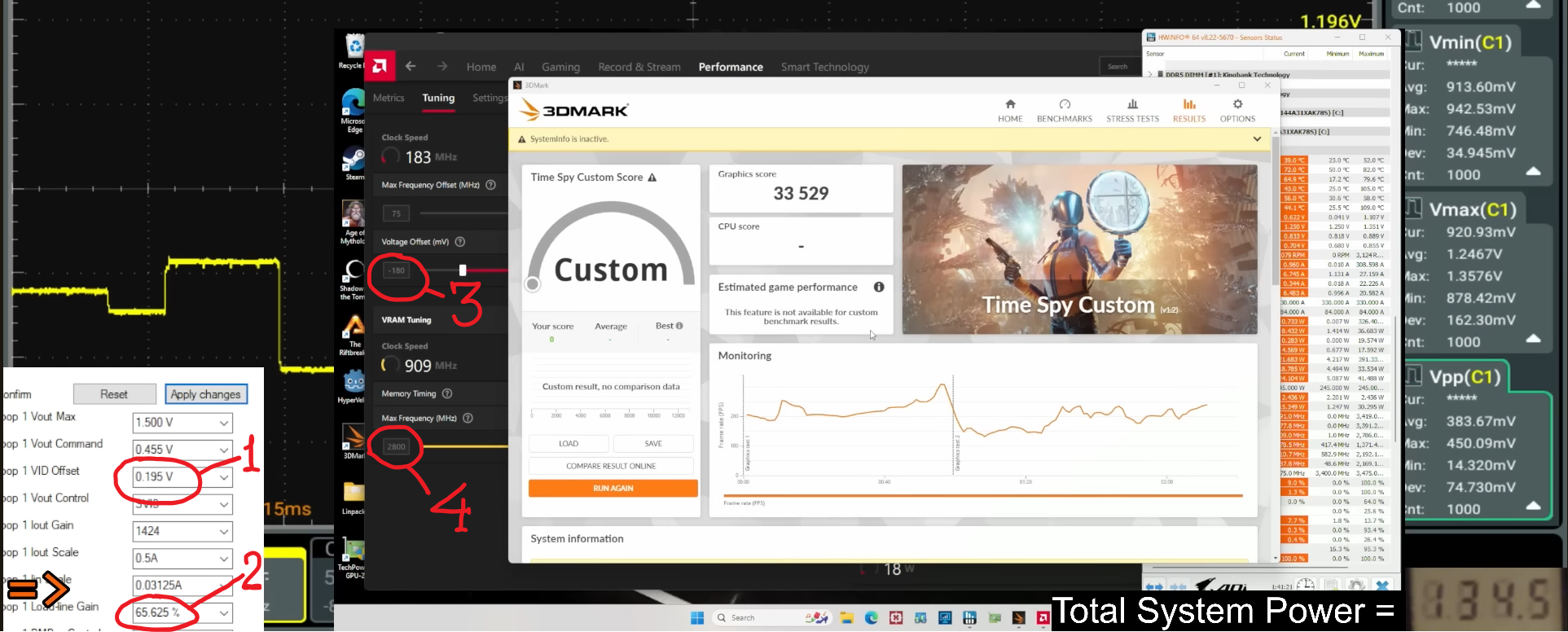Open the 3DMark BENCHMARKS tab
Image resolution: width=1568 pixels, height=632 pixels.
tap(1065, 111)
